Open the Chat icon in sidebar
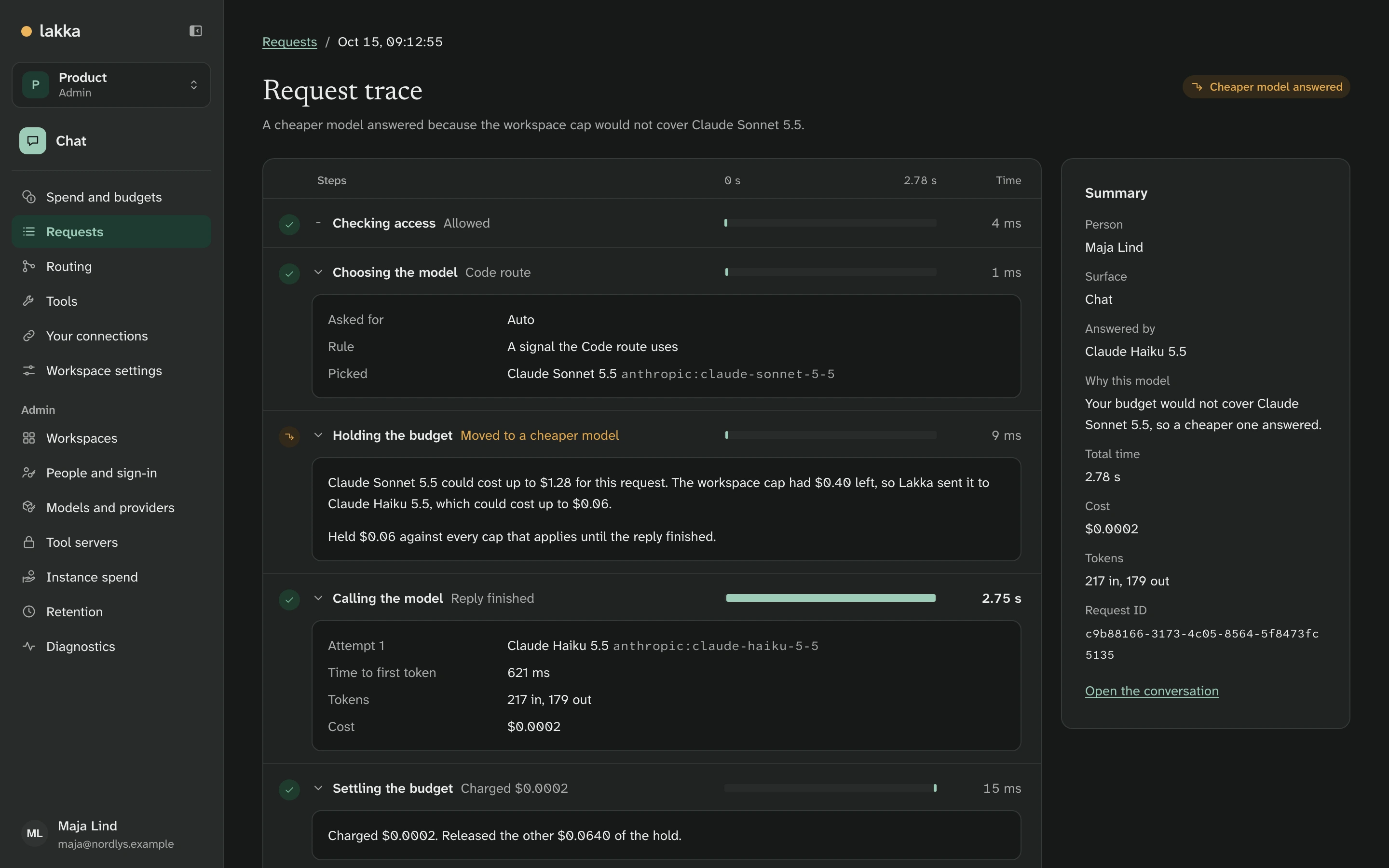 [x=33, y=141]
